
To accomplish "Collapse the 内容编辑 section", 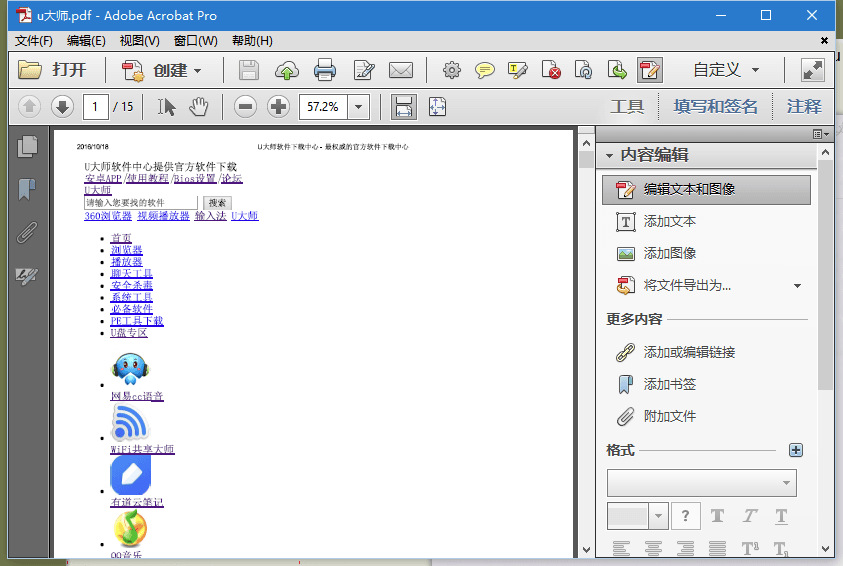I will click(x=609, y=156).
